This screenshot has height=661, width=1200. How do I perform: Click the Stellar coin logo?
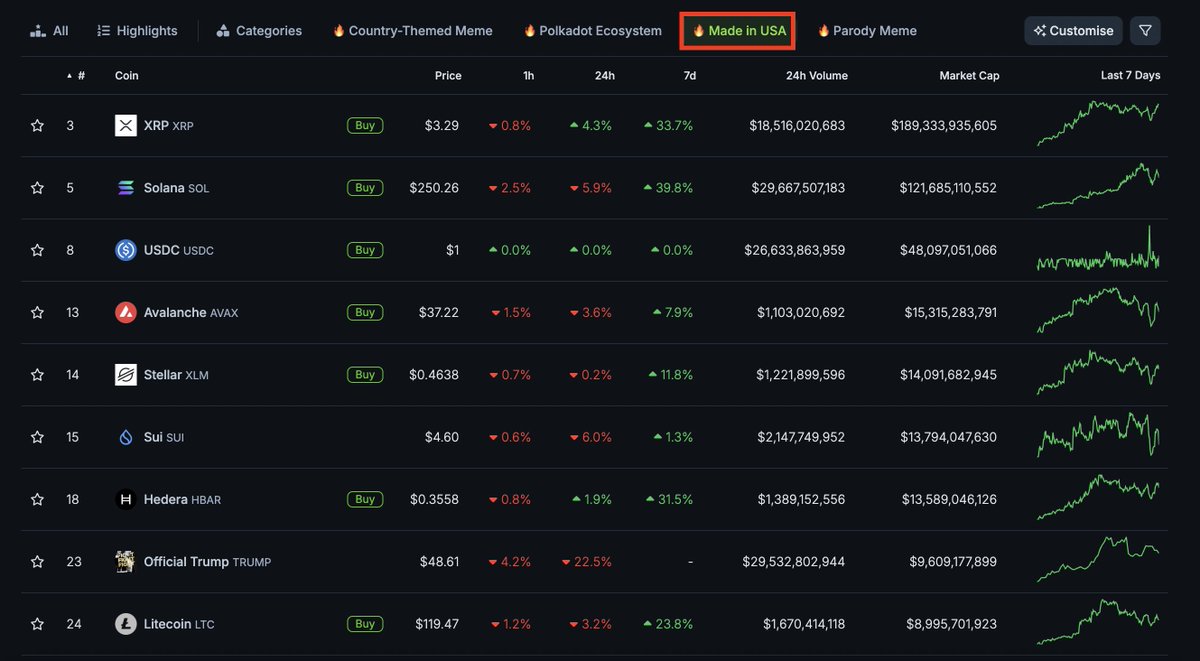pyautogui.click(x=126, y=375)
